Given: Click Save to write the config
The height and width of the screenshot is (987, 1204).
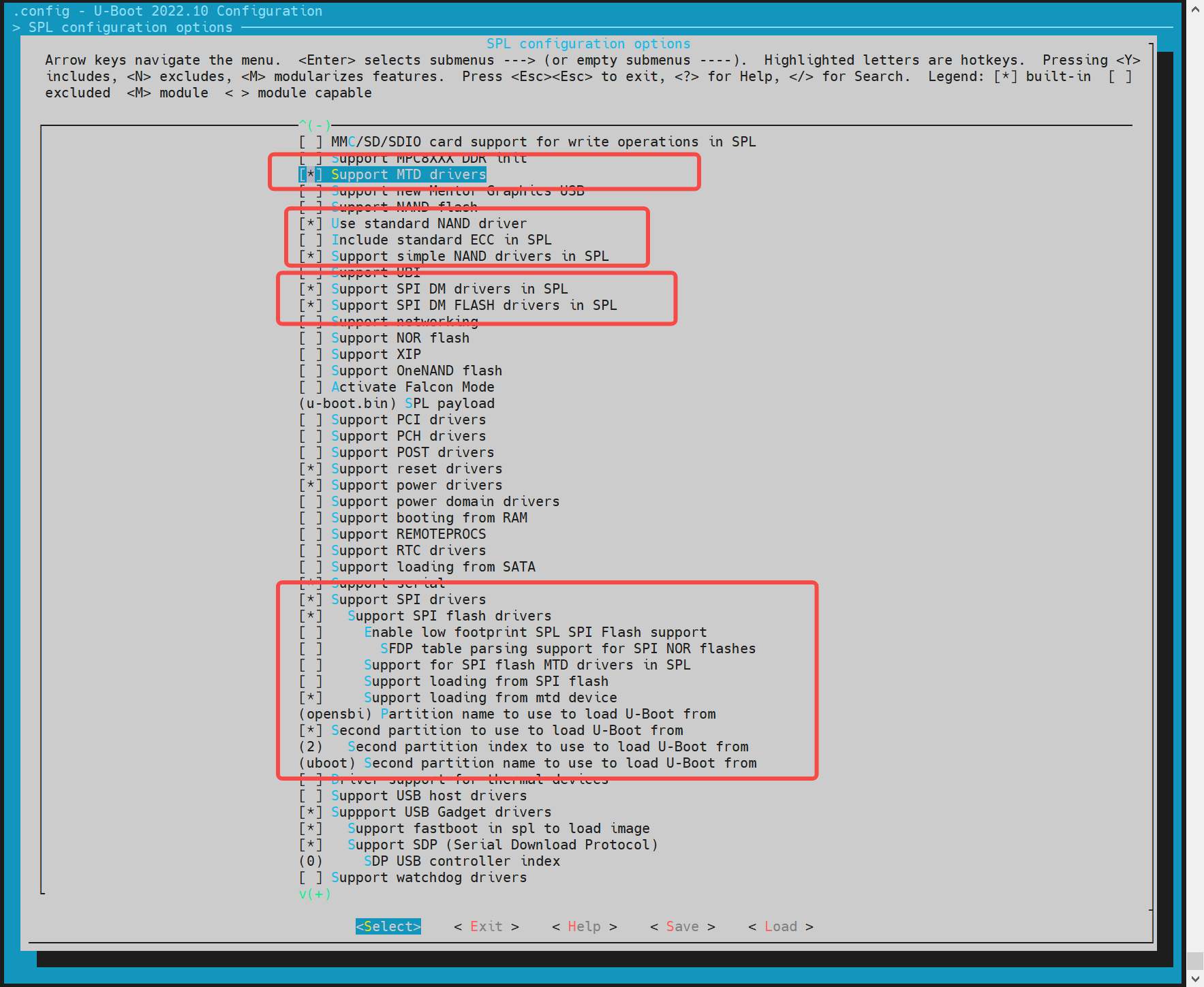Looking at the screenshot, I should tap(682, 926).
